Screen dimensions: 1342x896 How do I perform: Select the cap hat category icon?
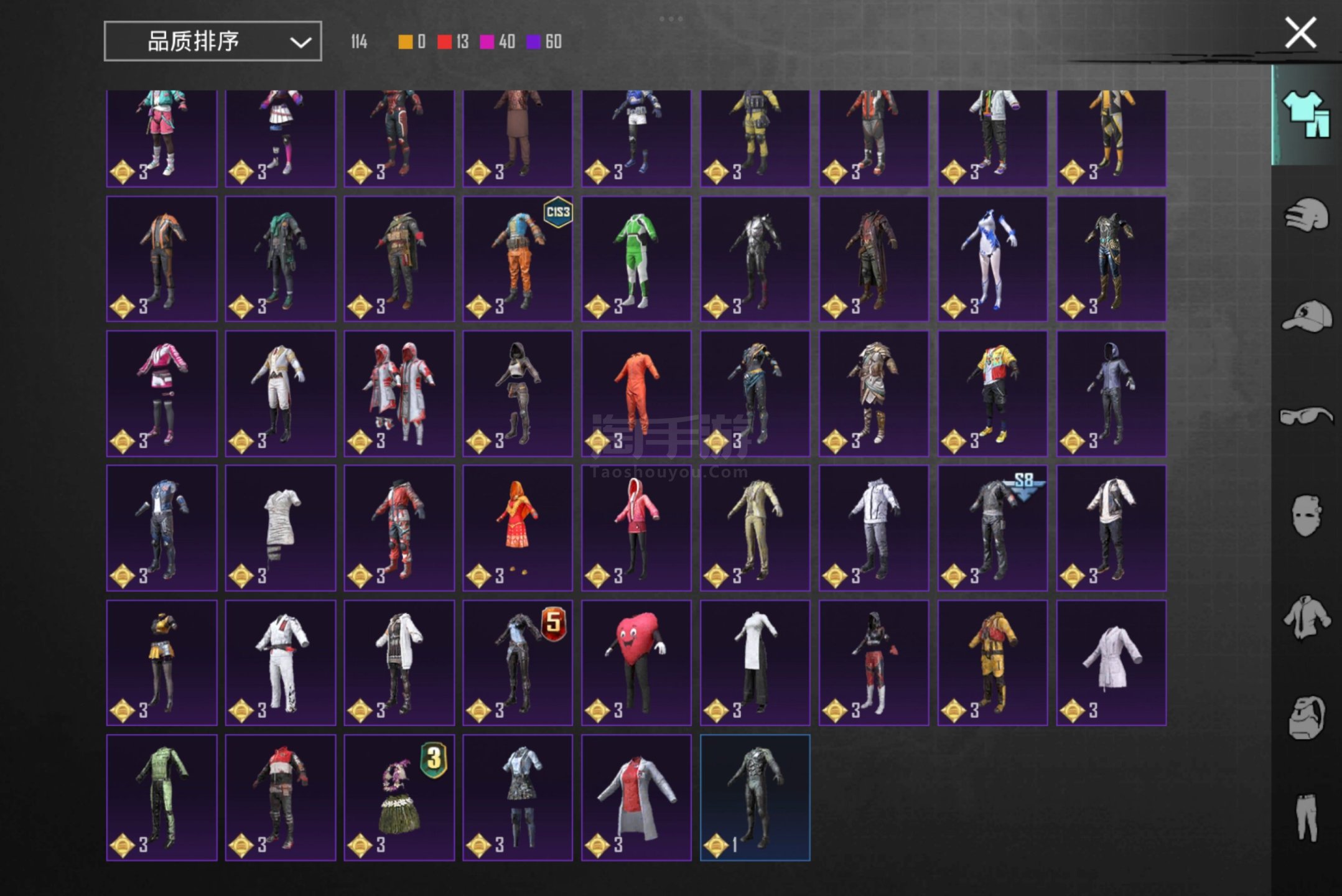click(x=1307, y=316)
